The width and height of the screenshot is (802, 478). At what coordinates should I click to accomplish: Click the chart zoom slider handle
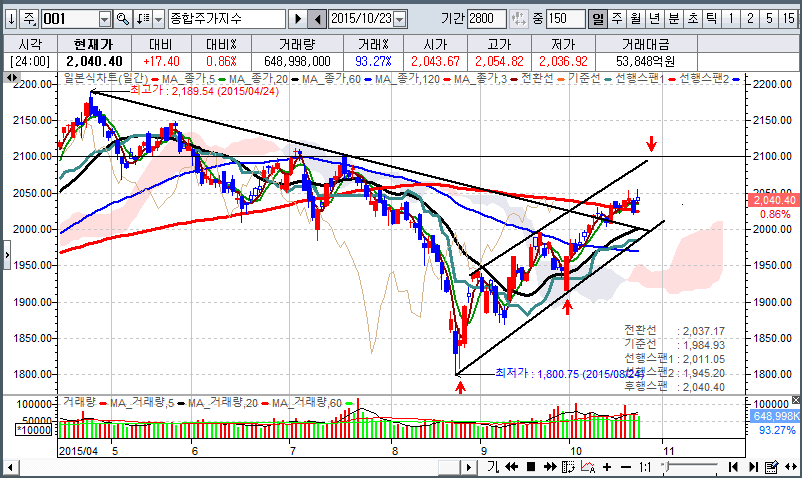tap(668, 467)
